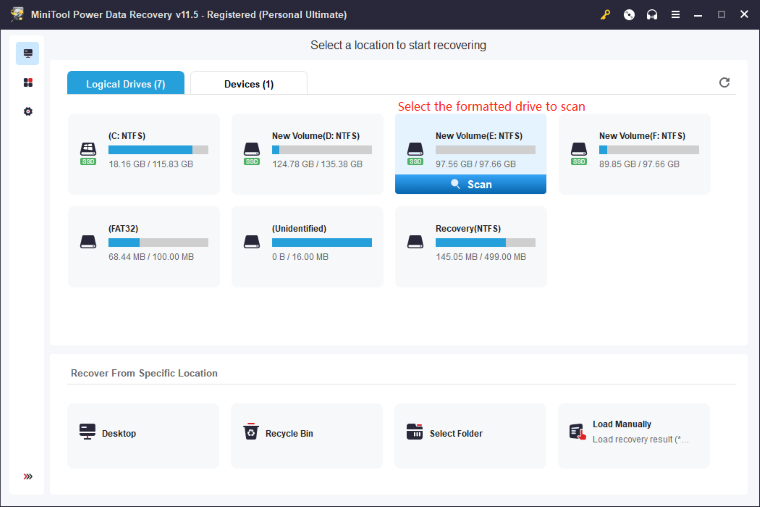Click the headphones support icon
Image resolution: width=760 pixels, height=507 pixels.
pos(652,15)
